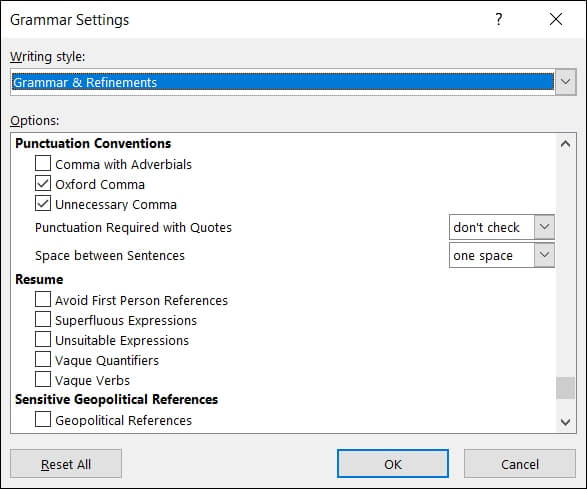Tick the Unsuitable Expressions checkbox
Viewport: 587px width, 489px height.
pyautogui.click(x=43, y=339)
